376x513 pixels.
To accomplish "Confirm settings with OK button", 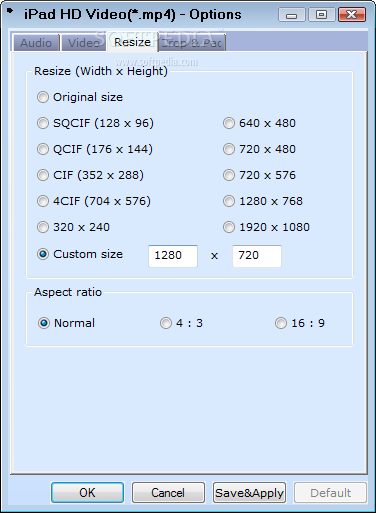I will 87,492.
